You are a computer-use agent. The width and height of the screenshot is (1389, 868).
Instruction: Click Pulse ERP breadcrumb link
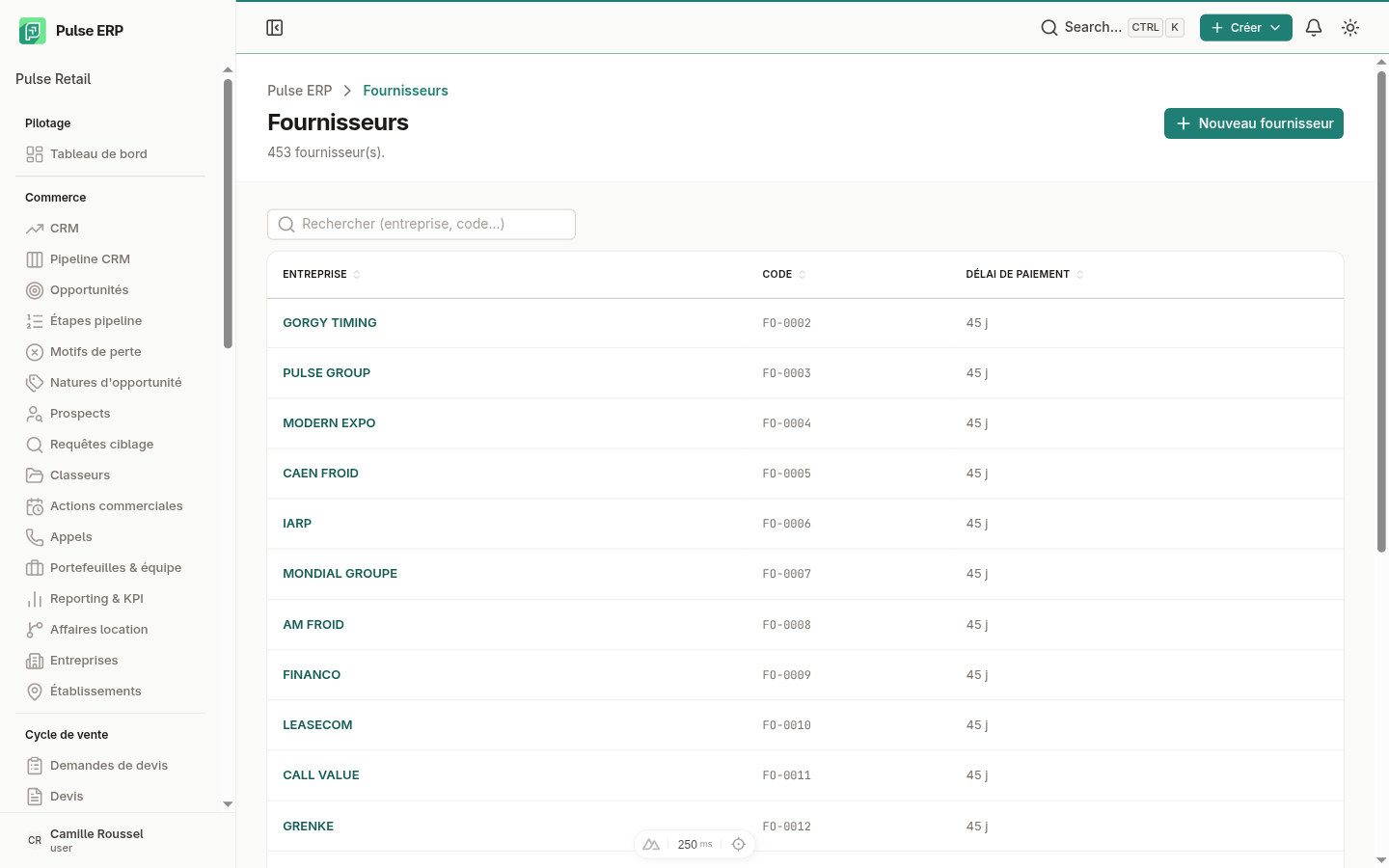[299, 91]
